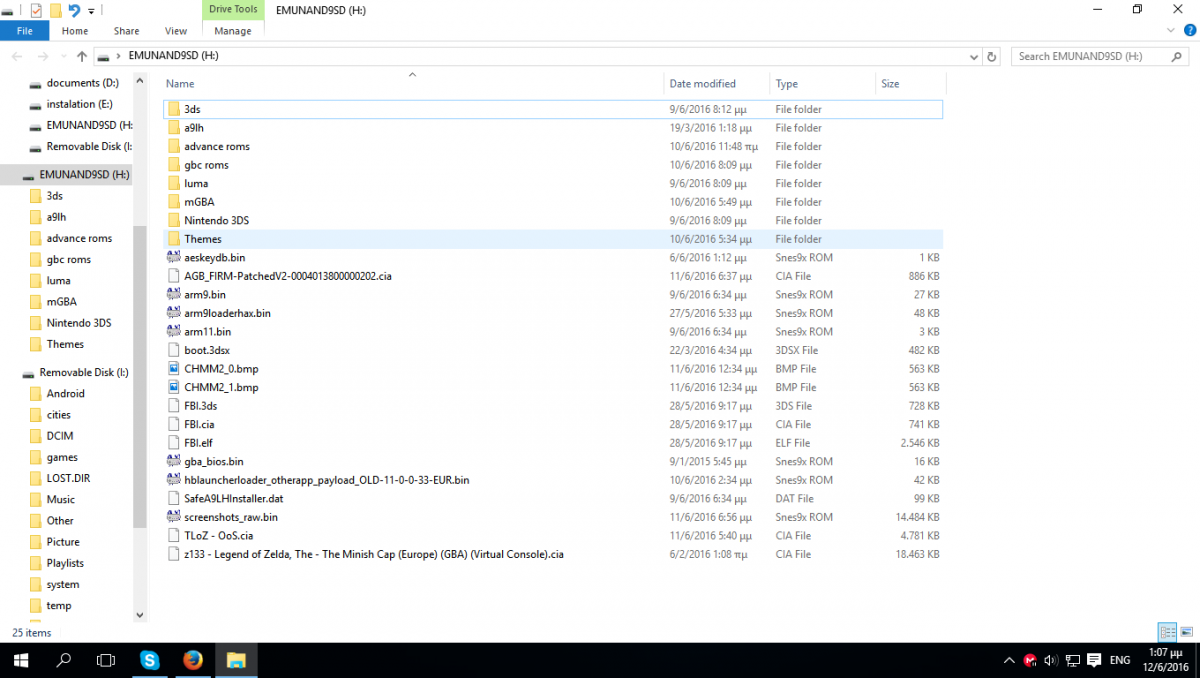Select the Nintendo 3DS folder row
The width and height of the screenshot is (1200, 678).
click(554, 220)
